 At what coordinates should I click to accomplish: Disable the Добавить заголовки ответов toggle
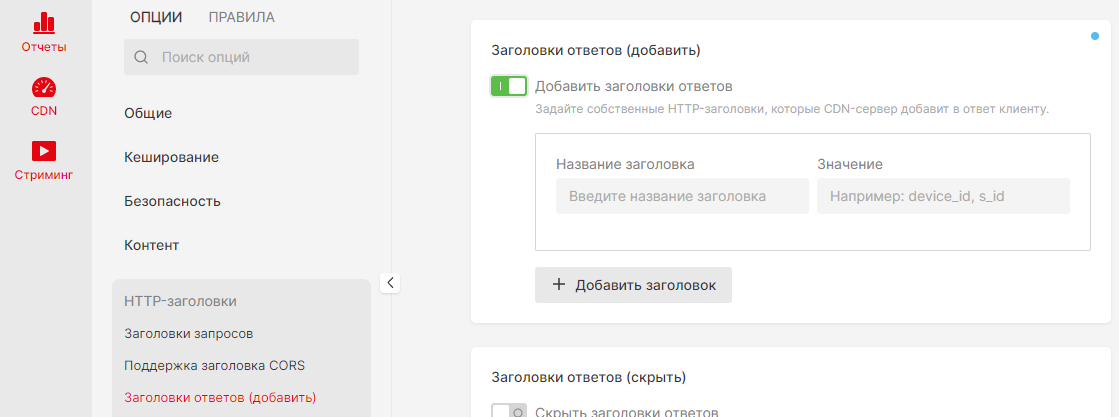point(508,86)
